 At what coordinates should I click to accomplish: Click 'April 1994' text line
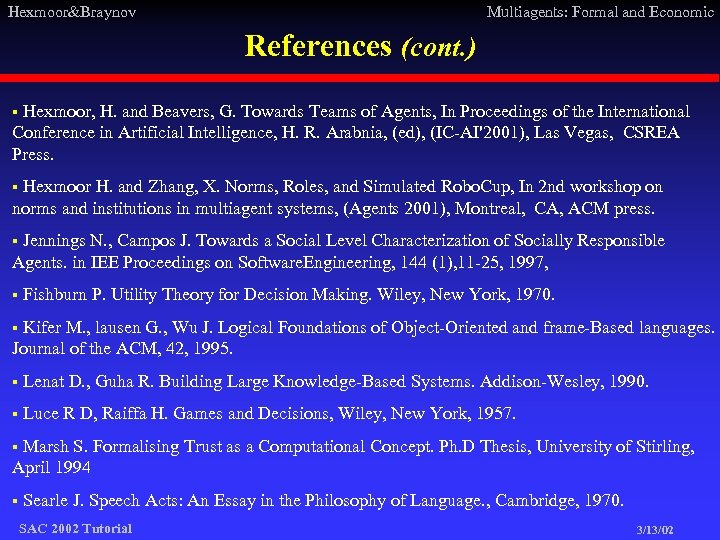point(51,468)
